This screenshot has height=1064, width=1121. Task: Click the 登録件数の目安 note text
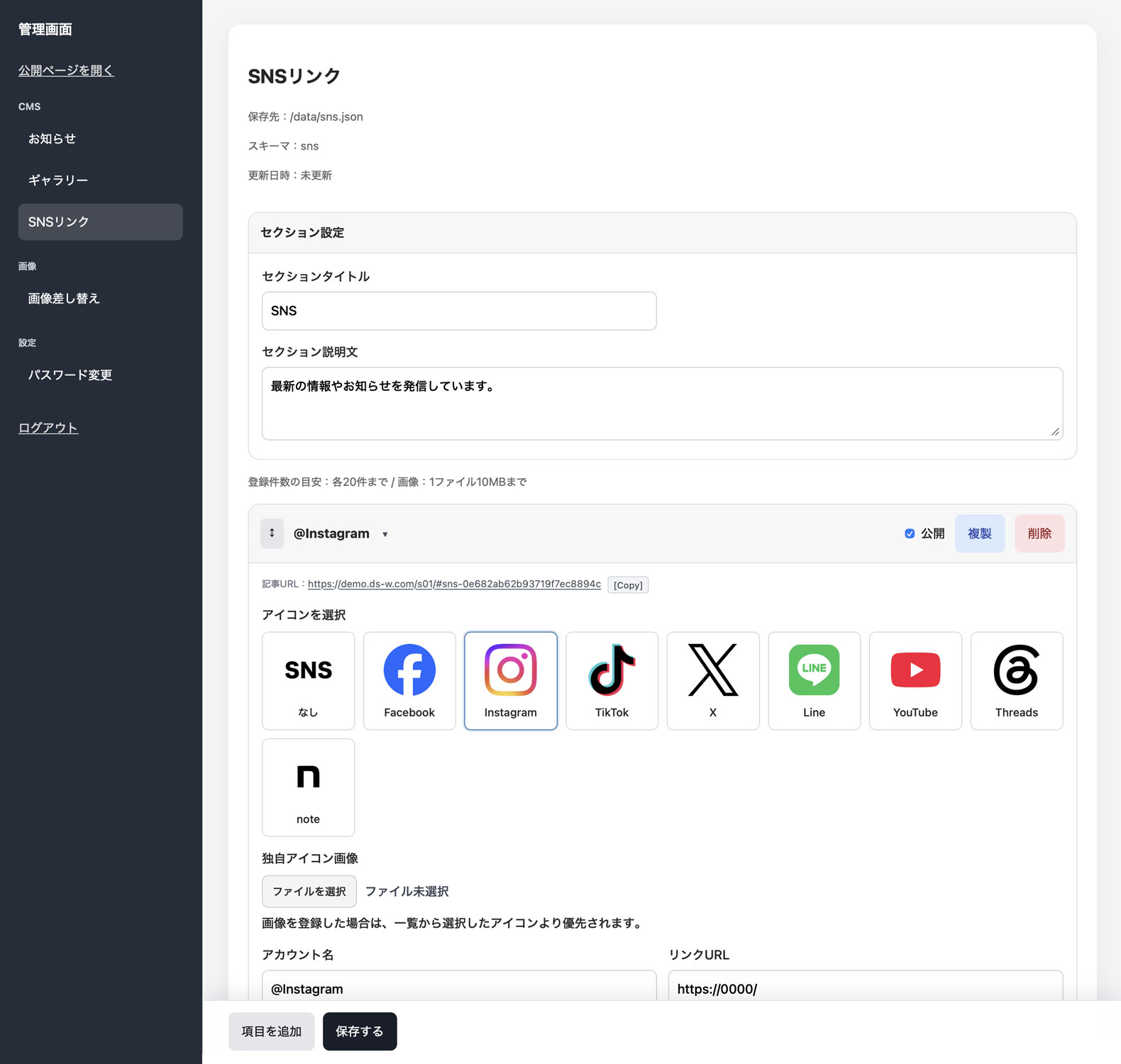click(x=387, y=482)
